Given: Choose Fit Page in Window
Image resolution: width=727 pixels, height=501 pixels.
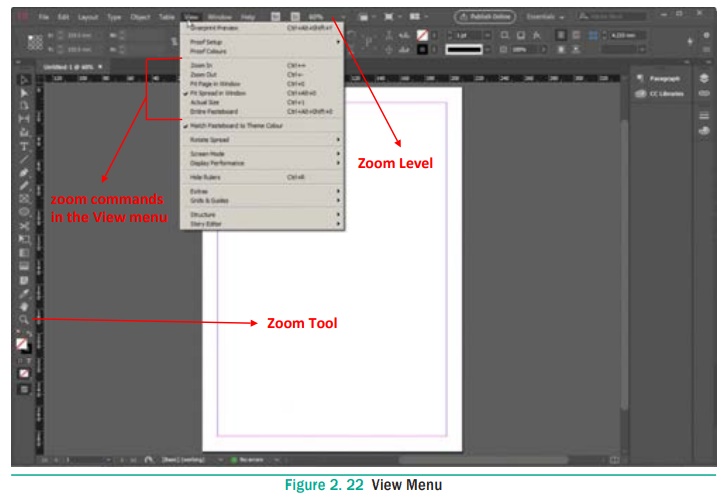Looking at the screenshot, I should point(262,83).
